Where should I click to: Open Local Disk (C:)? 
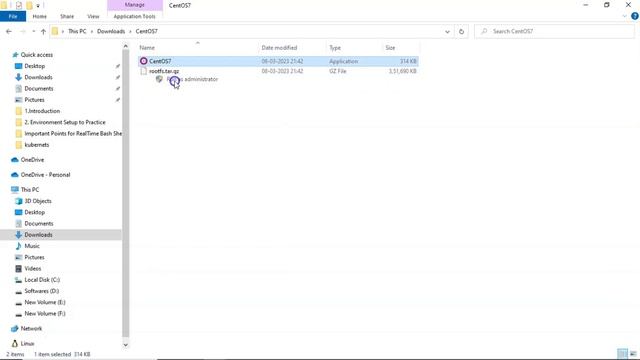(x=42, y=280)
